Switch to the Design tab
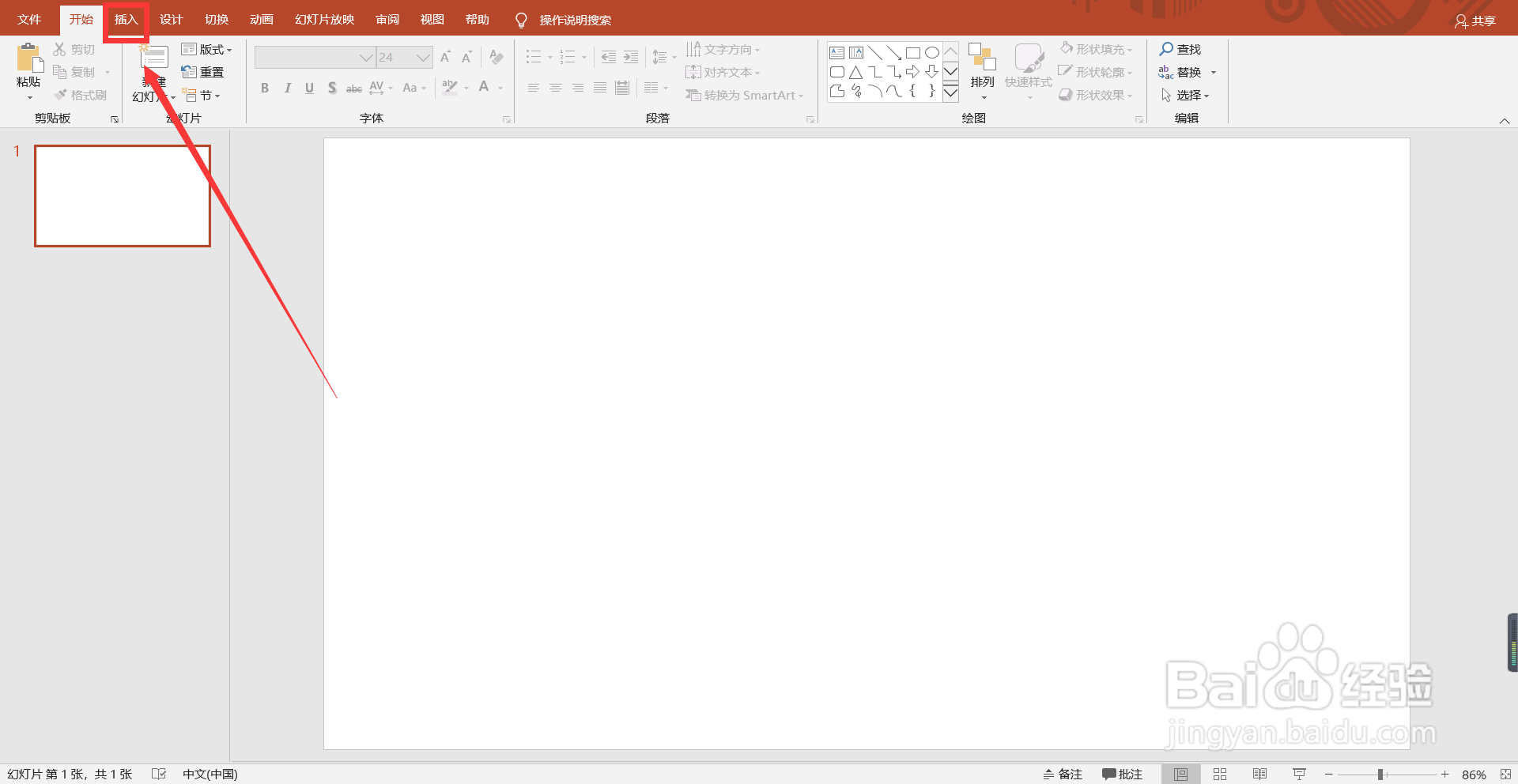The image size is (1518, 784). coord(171,20)
